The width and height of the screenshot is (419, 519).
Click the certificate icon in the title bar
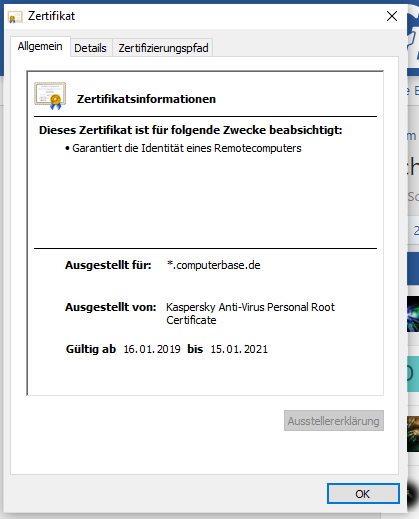click(x=15, y=17)
